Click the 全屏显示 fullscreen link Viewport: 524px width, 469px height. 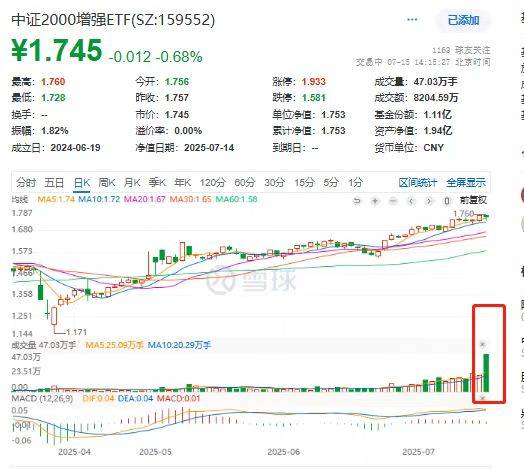466,183
